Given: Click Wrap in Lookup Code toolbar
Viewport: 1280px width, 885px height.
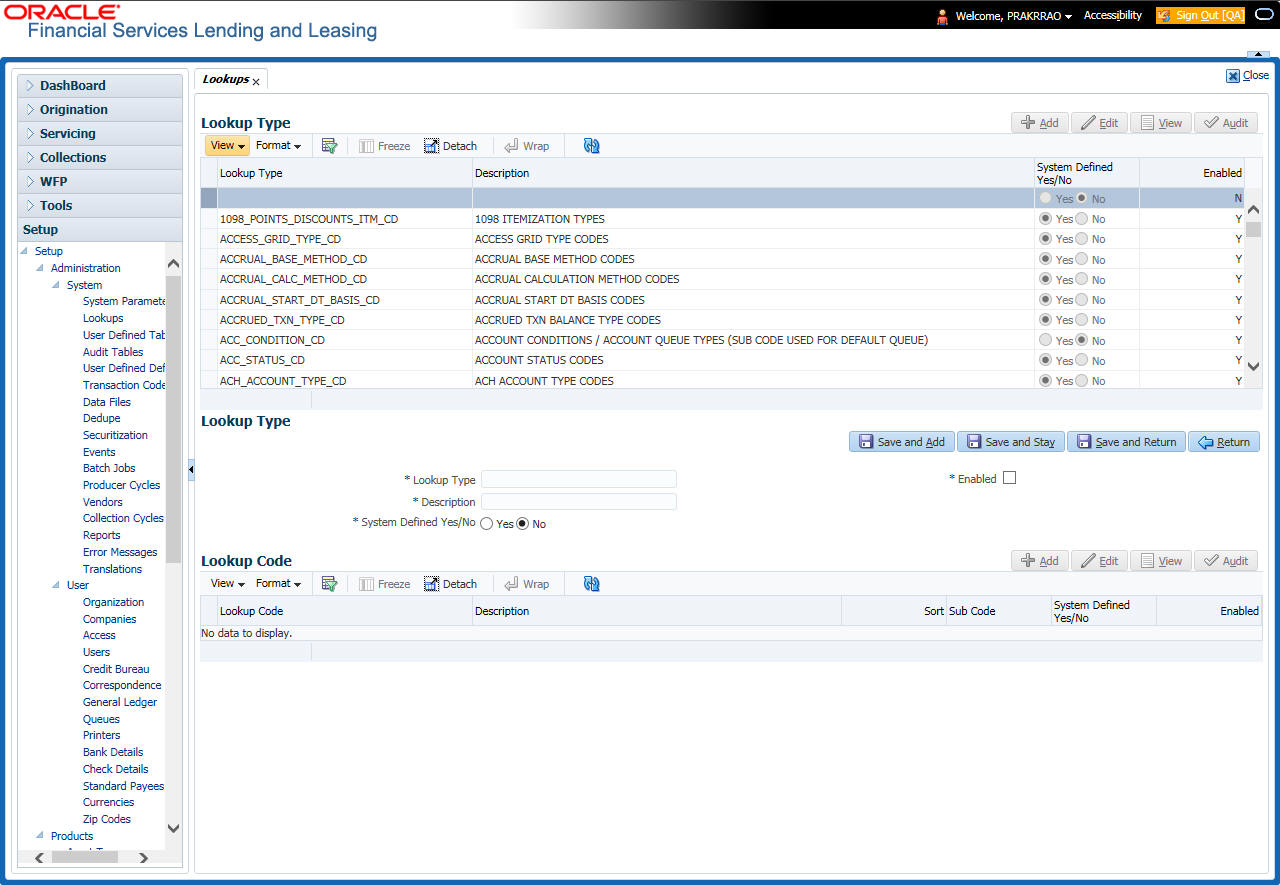Looking at the screenshot, I should point(526,584).
